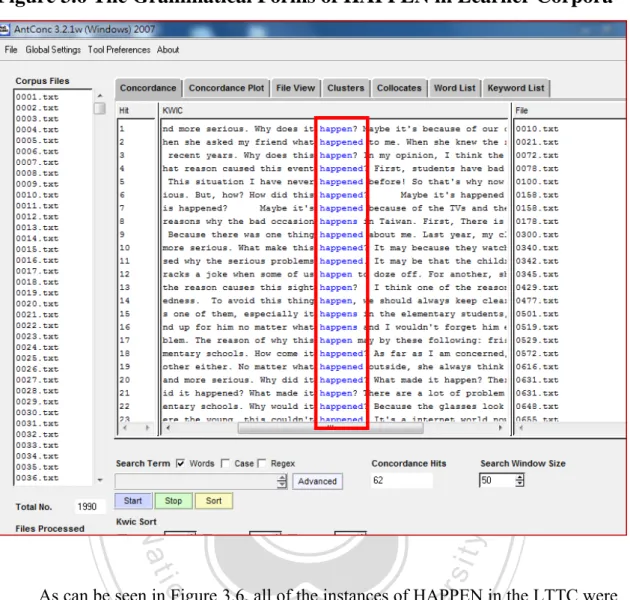Click the Search Window Size field

(497, 480)
